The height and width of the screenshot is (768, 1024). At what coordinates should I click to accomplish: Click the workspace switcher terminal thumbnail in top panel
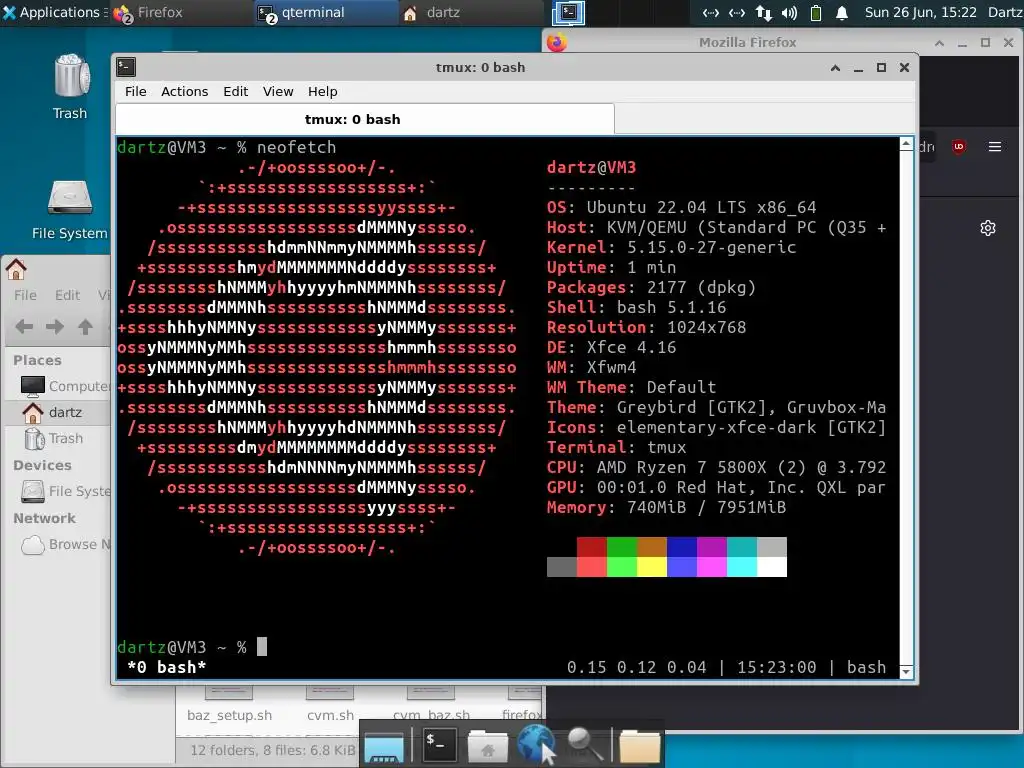point(568,12)
